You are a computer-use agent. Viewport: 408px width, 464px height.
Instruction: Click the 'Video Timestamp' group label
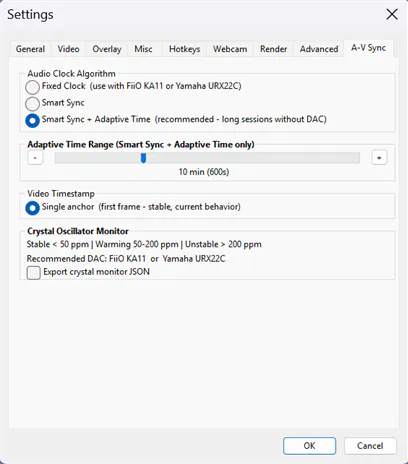click(61, 194)
